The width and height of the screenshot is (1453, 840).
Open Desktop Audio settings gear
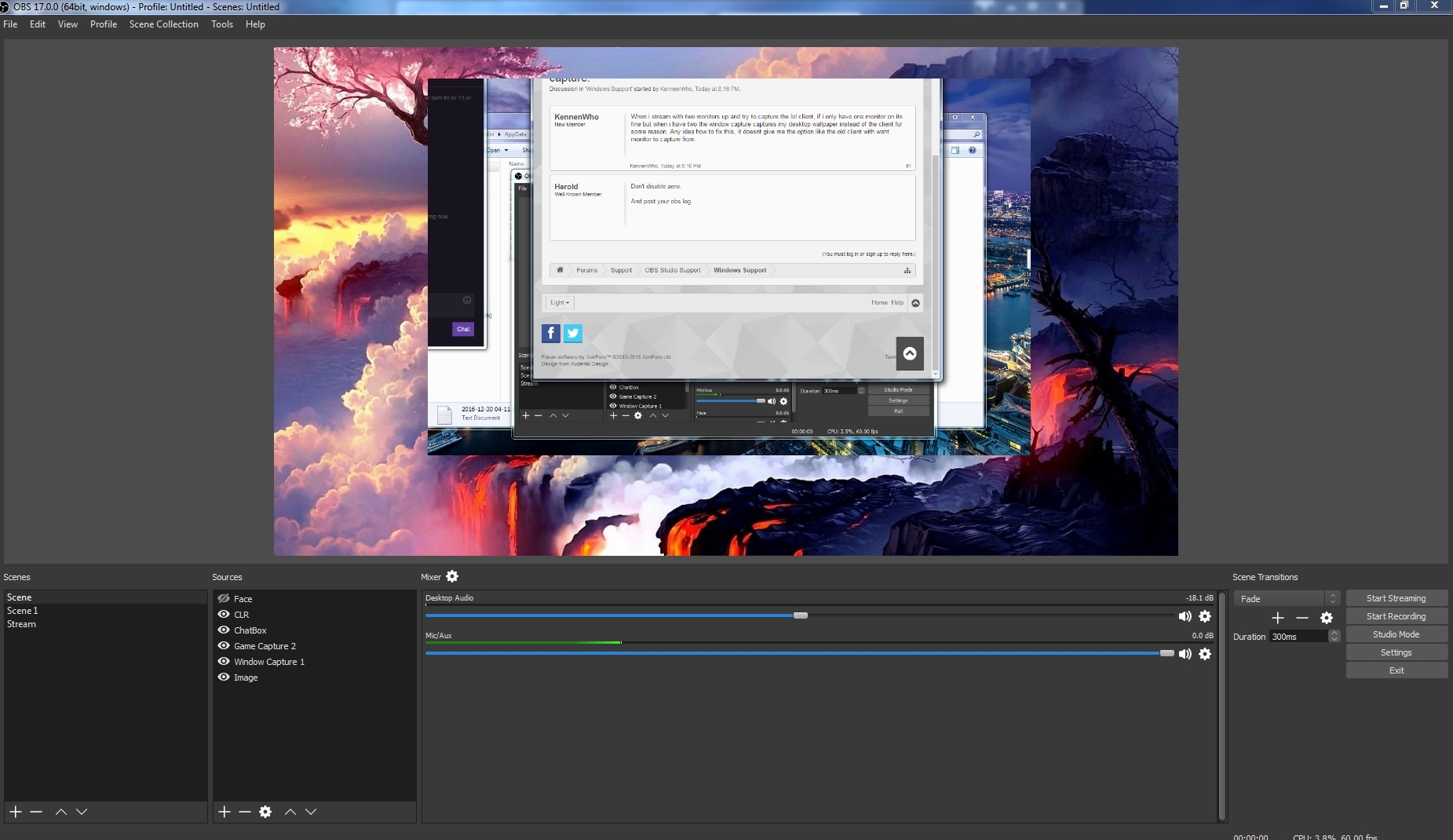click(1205, 616)
